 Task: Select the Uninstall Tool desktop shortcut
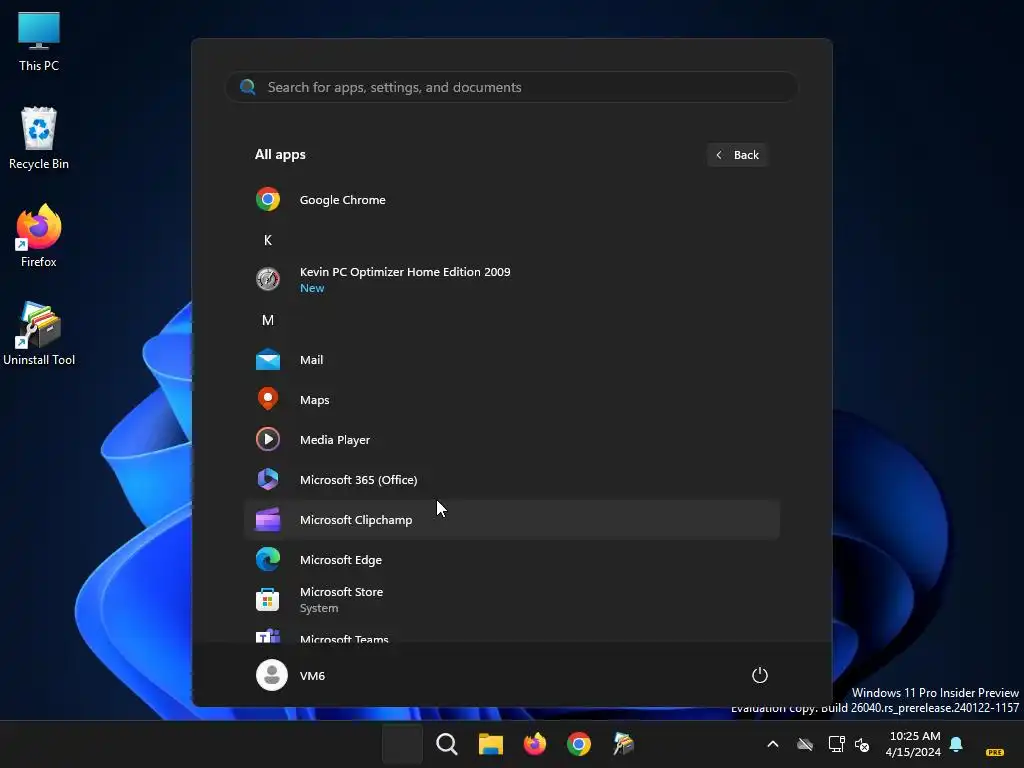(39, 334)
